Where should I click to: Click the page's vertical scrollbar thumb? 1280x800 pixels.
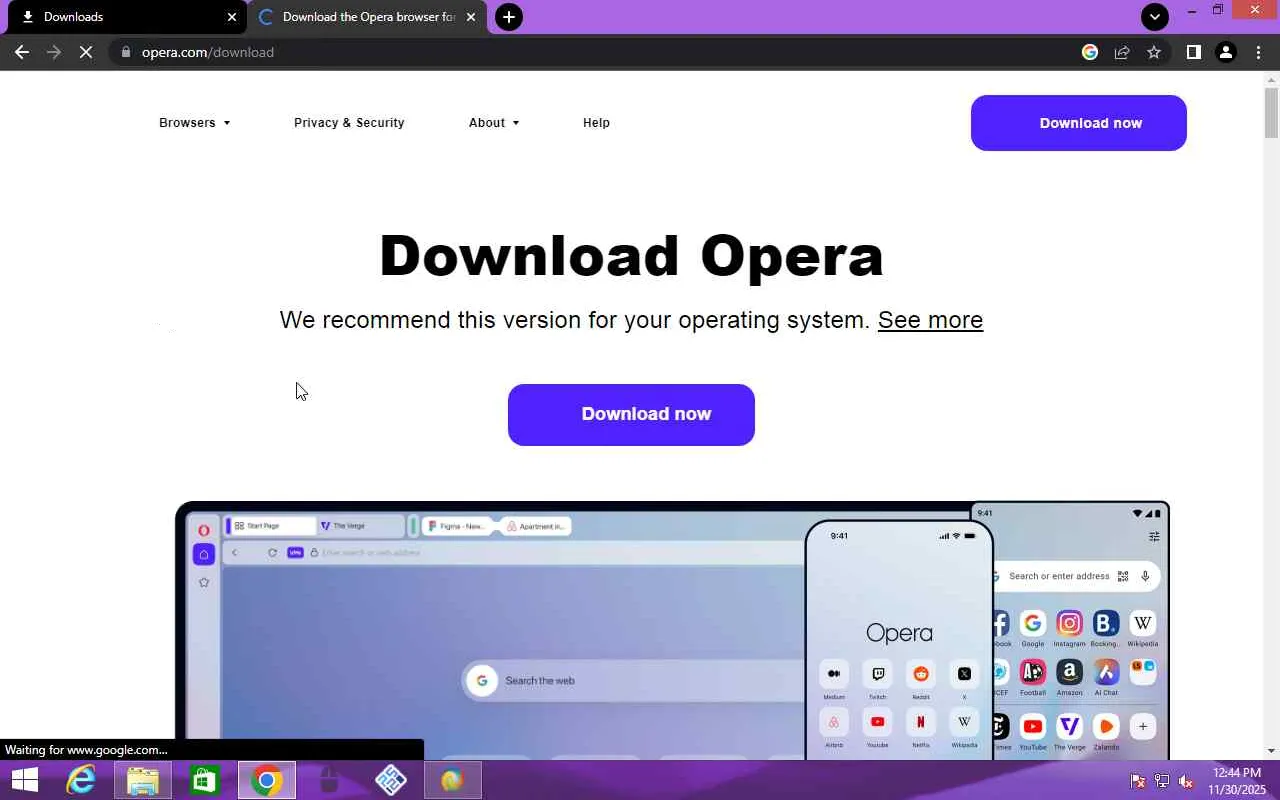1271,112
